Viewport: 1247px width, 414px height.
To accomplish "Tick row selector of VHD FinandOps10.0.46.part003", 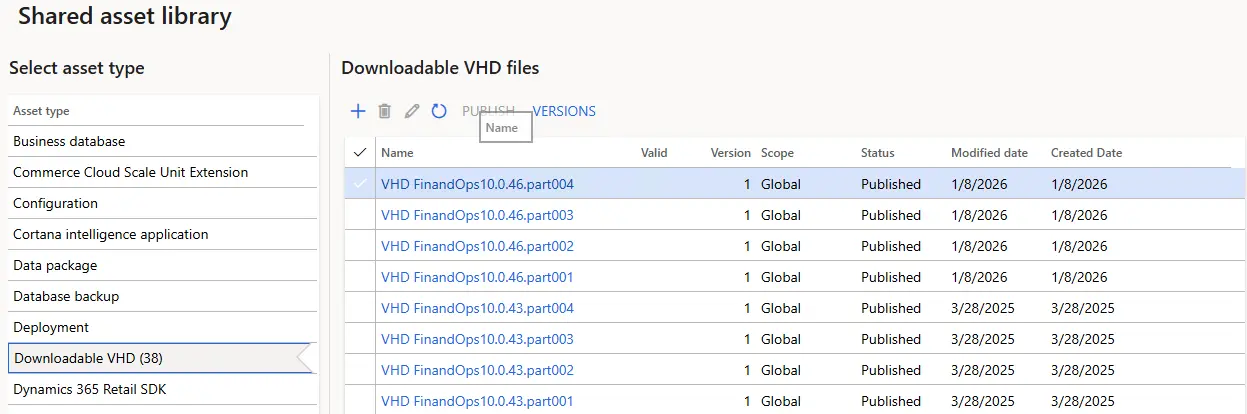I will [x=360, y=215].
